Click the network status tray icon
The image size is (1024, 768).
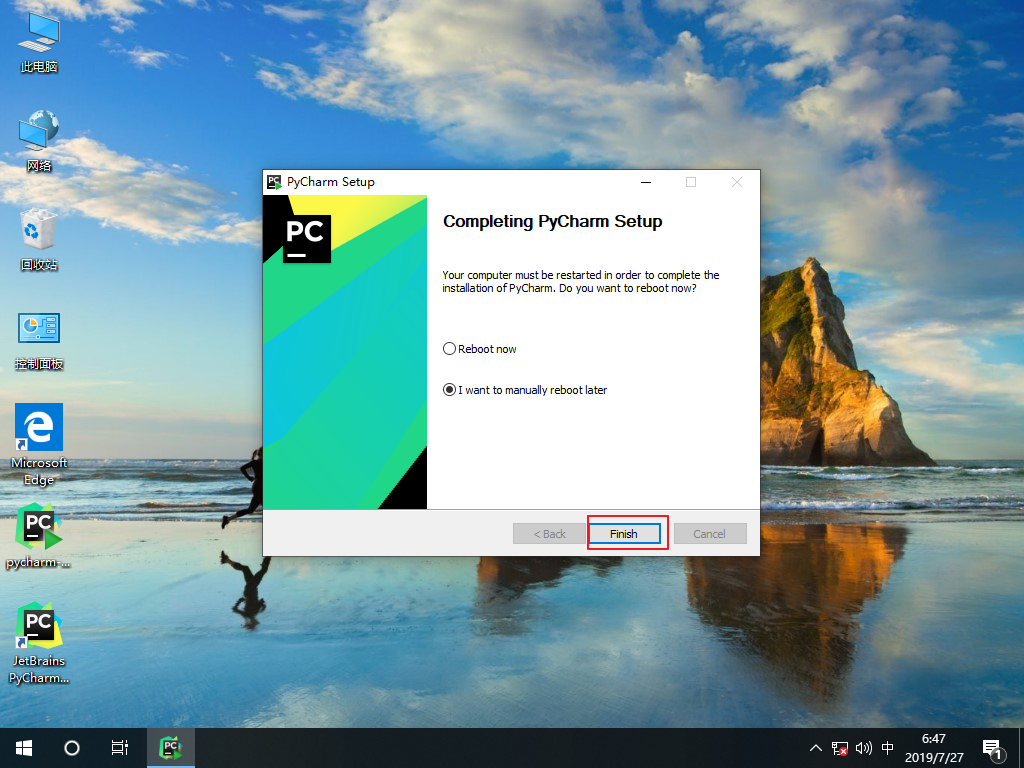click(x=840, y=747)
